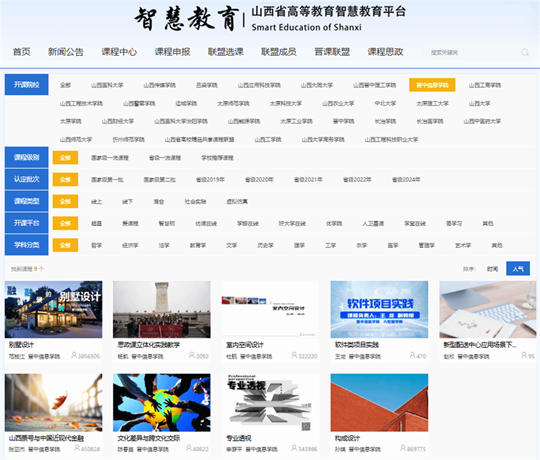Click the 智慧教育 site logo
Viewport: 540px width, 460px height.
tap(186, 19)
